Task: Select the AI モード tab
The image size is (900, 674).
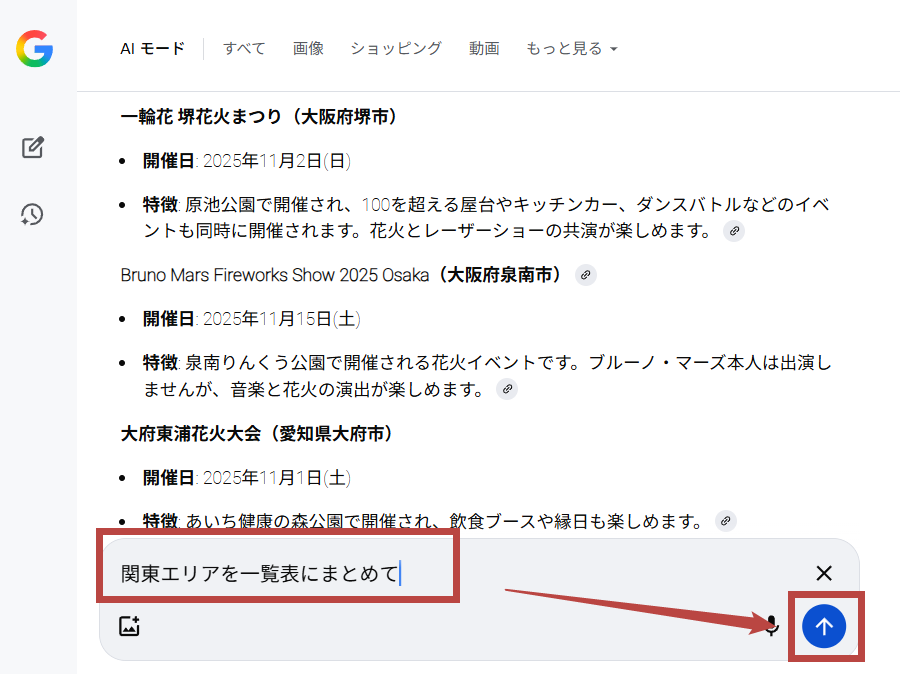Action: click(152, 48)
